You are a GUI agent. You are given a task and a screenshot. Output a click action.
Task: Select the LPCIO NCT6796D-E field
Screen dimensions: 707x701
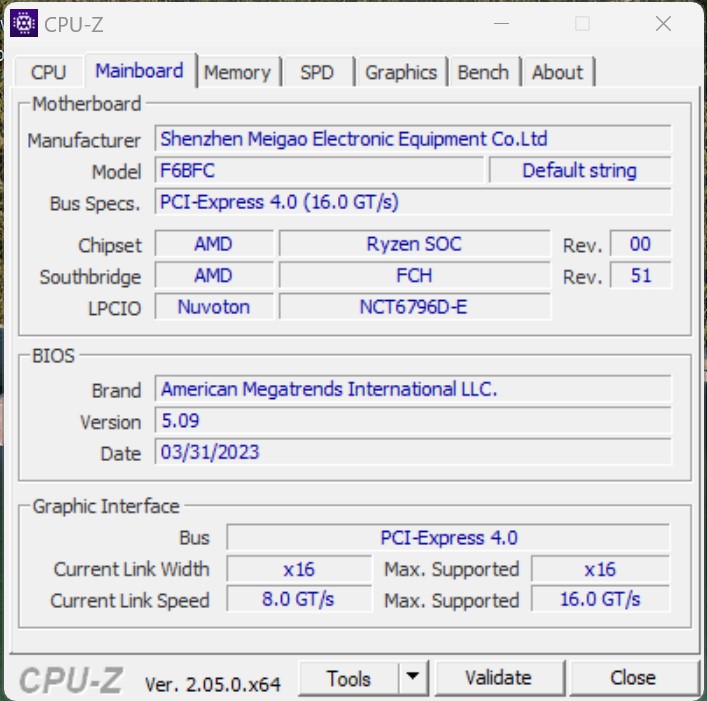[x=414, y=307]
